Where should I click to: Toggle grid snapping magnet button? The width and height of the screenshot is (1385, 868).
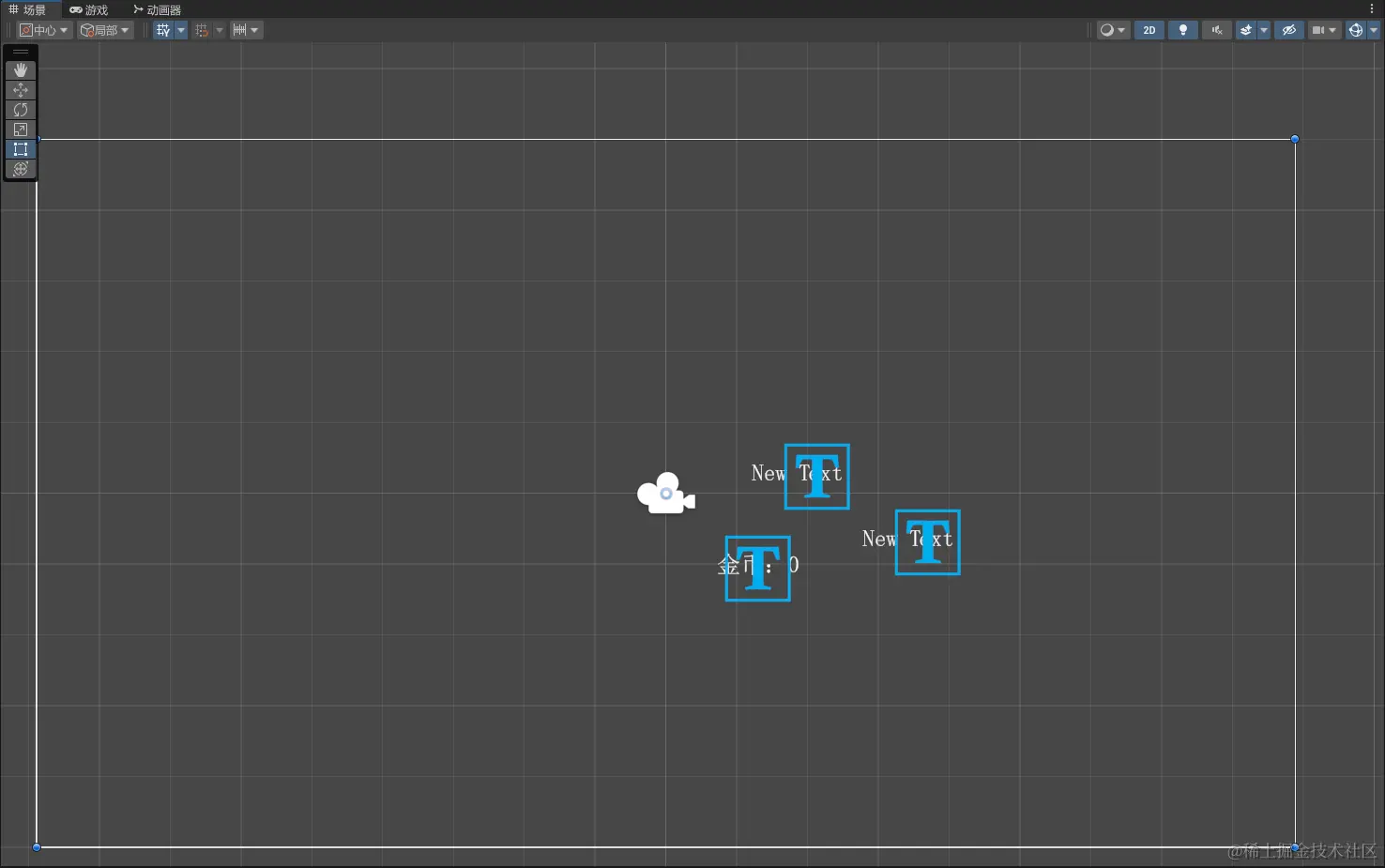click(x=202, y=30)
